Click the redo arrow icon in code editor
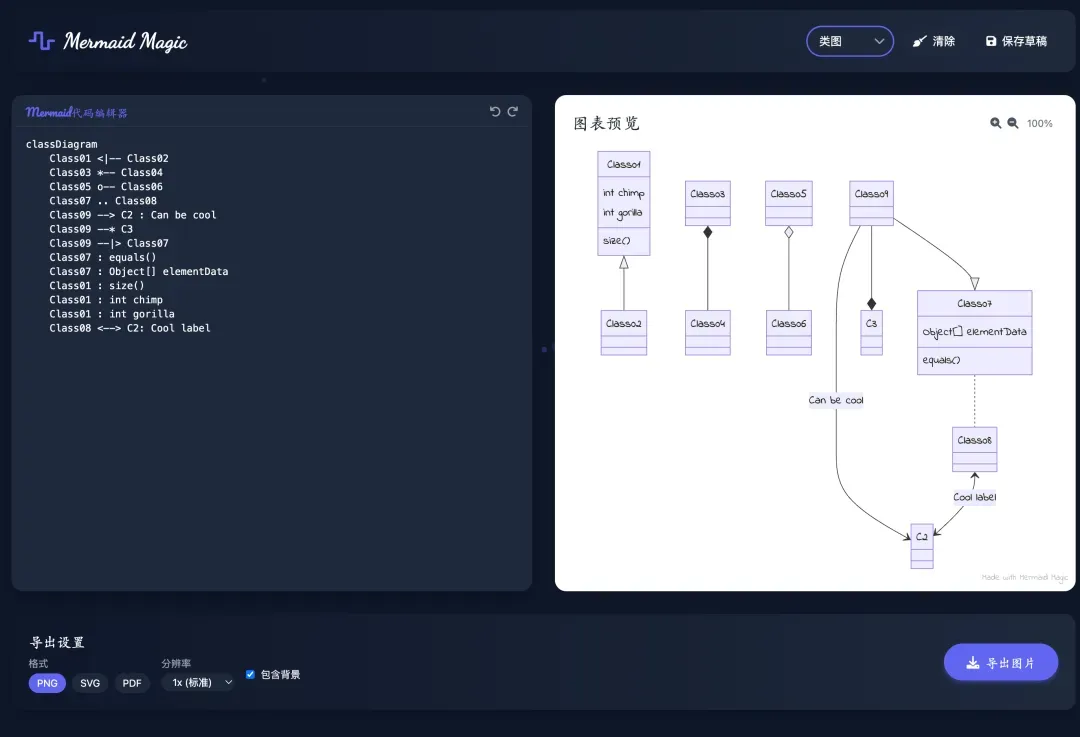The width and height of the screenshot is (1080, 737). pyautogui.click(x=512, y=112)
